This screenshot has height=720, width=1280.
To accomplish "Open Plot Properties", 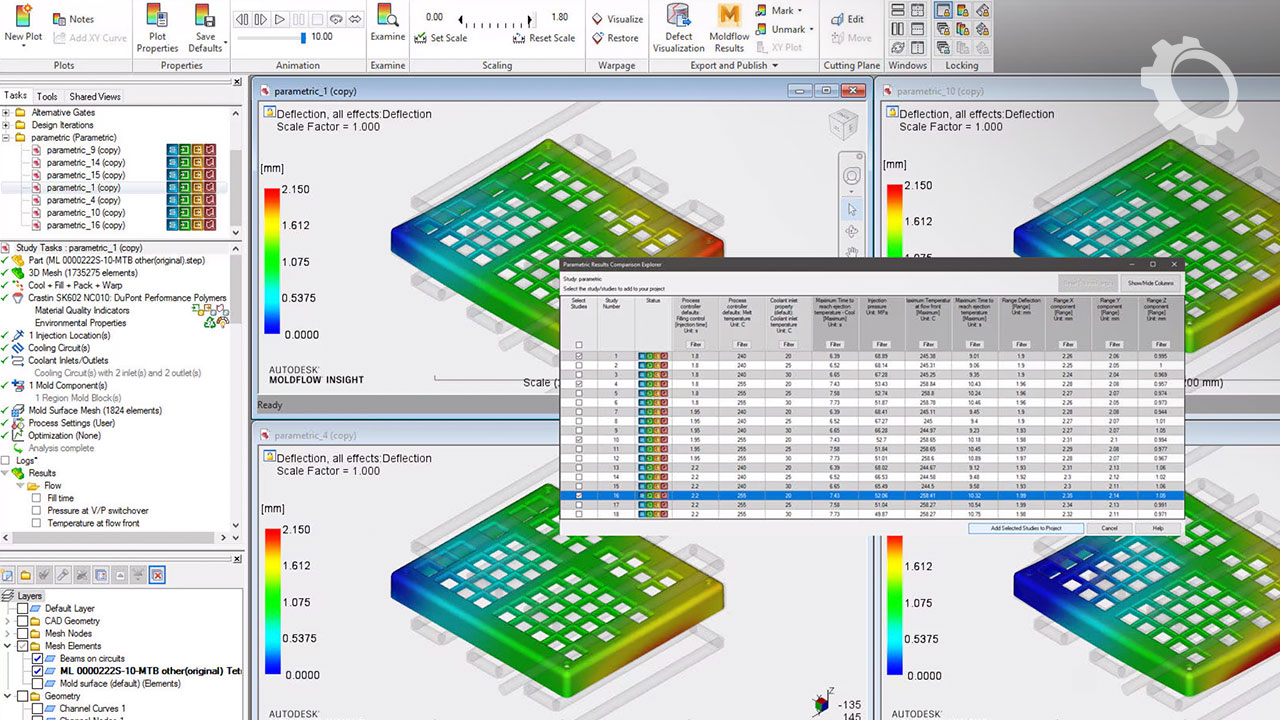I will coord(157,28).
